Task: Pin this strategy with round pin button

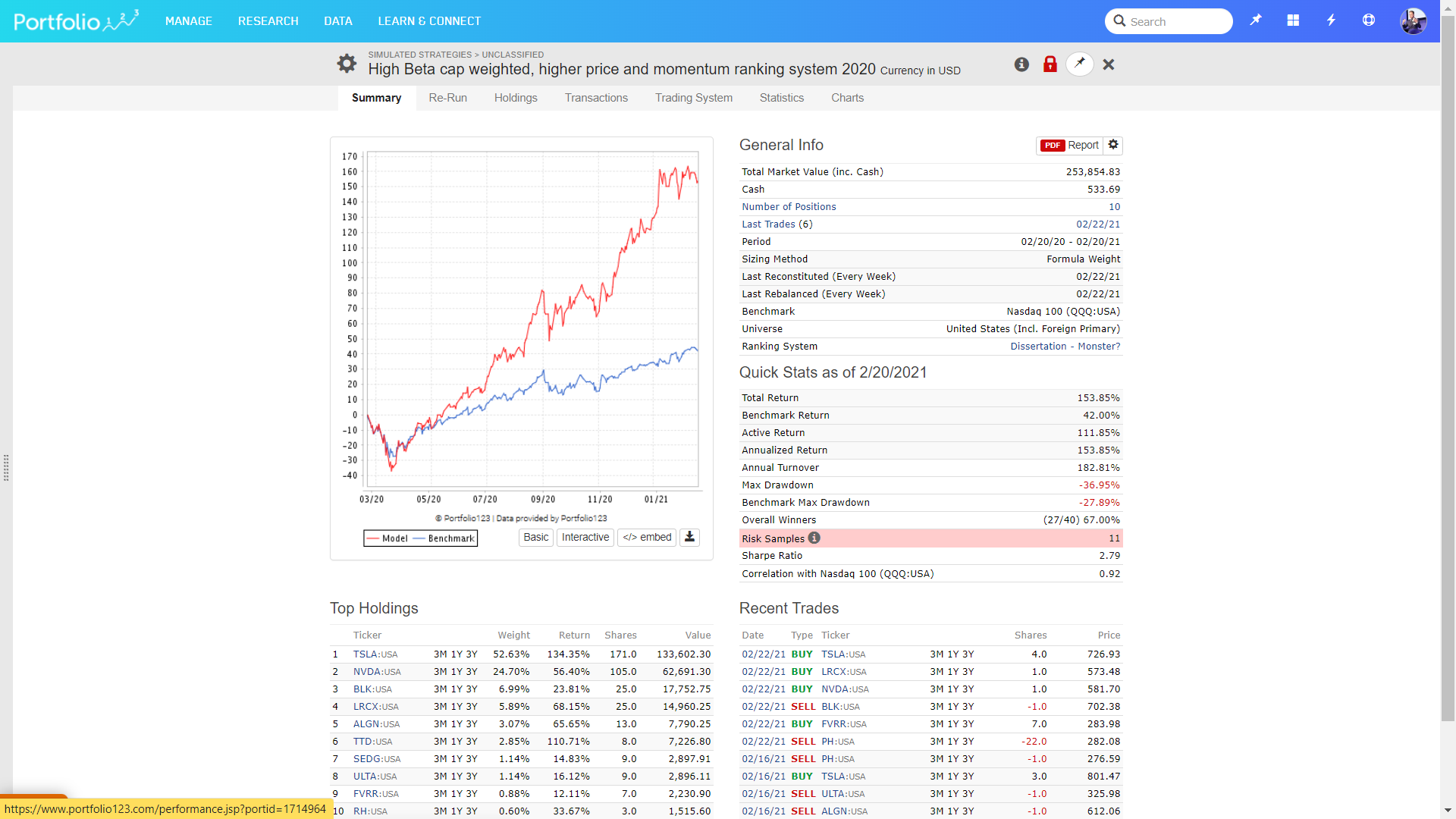Action: (1080, 64)
